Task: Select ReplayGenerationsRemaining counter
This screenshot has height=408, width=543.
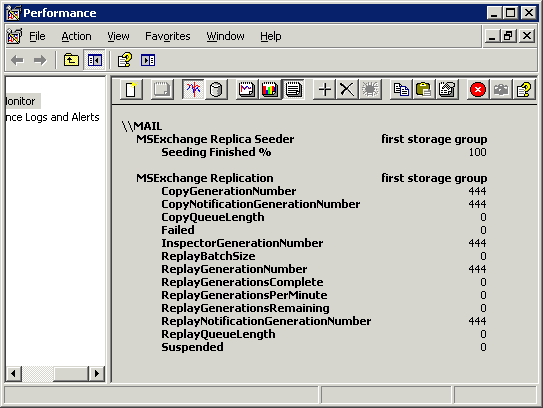Action: (x=245, y=308)
